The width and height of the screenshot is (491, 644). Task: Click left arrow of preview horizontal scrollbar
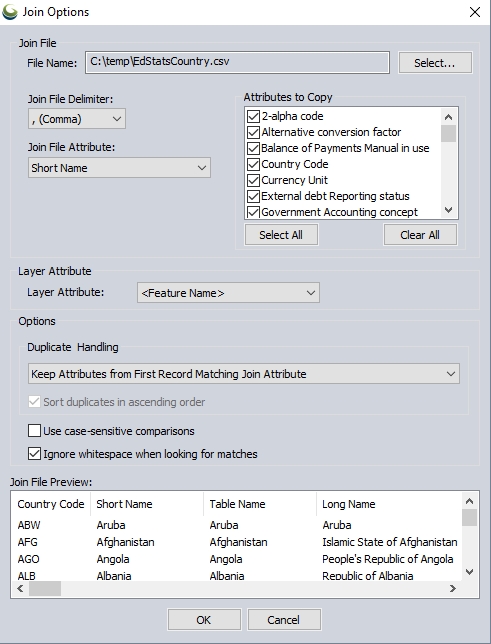(20, 589)
